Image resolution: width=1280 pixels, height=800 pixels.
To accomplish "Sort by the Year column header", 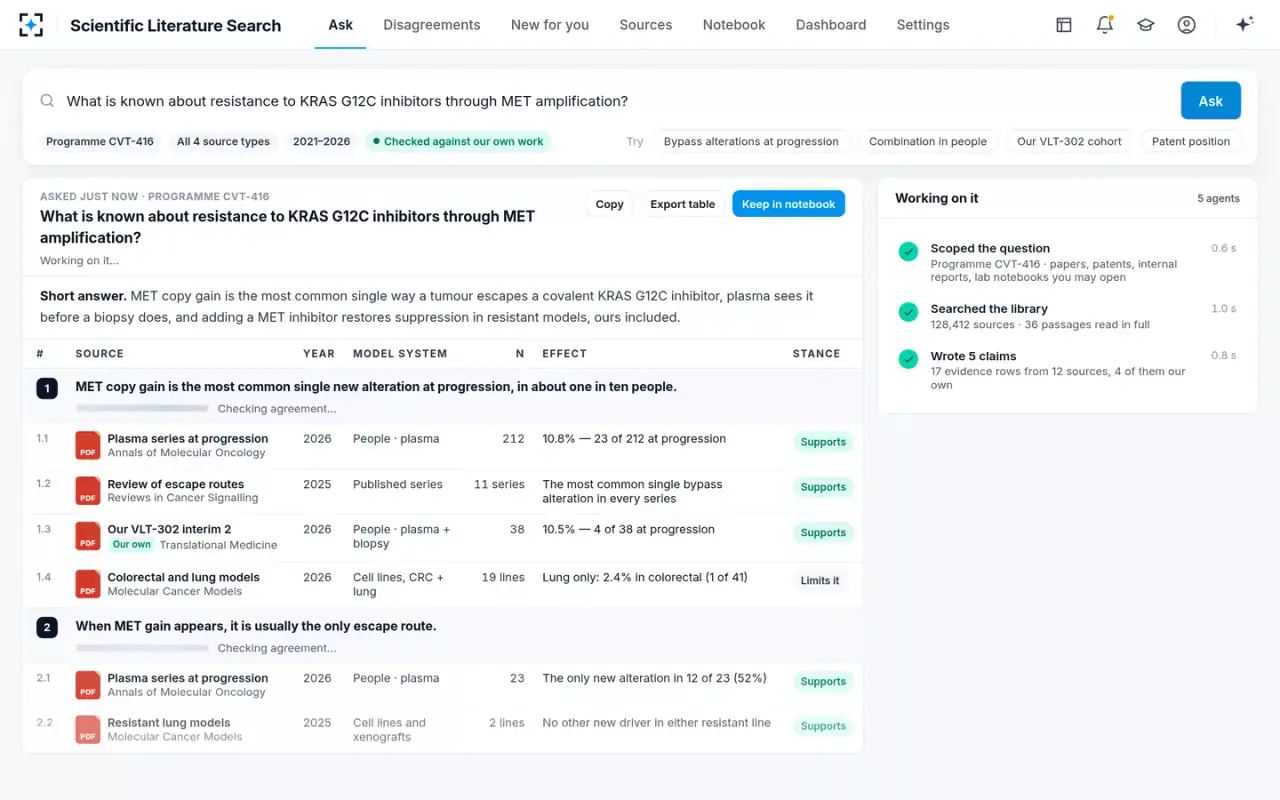I will (317, 354).
